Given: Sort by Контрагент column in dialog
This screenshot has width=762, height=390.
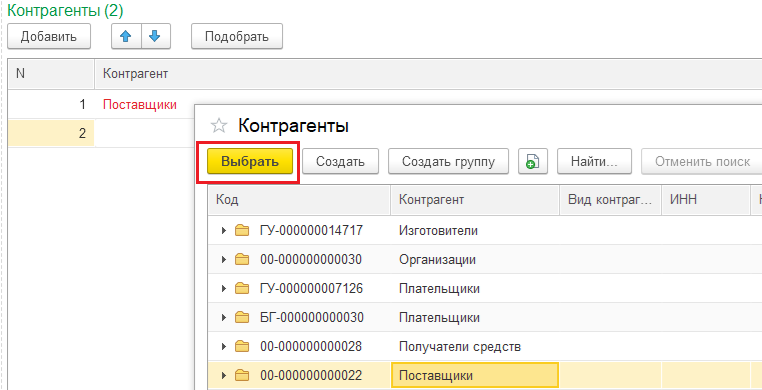Looking at the screenshot, I should click(475, 200).
